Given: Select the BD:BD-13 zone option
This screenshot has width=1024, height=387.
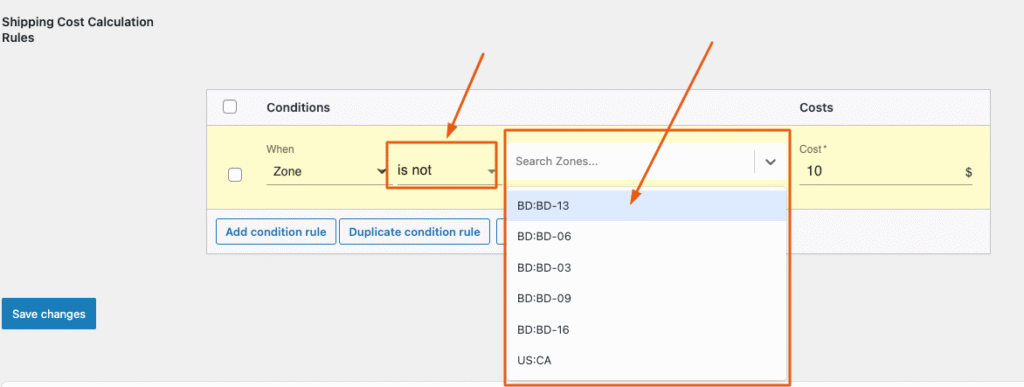Looking at the screenshot, I should coord(647,206).
